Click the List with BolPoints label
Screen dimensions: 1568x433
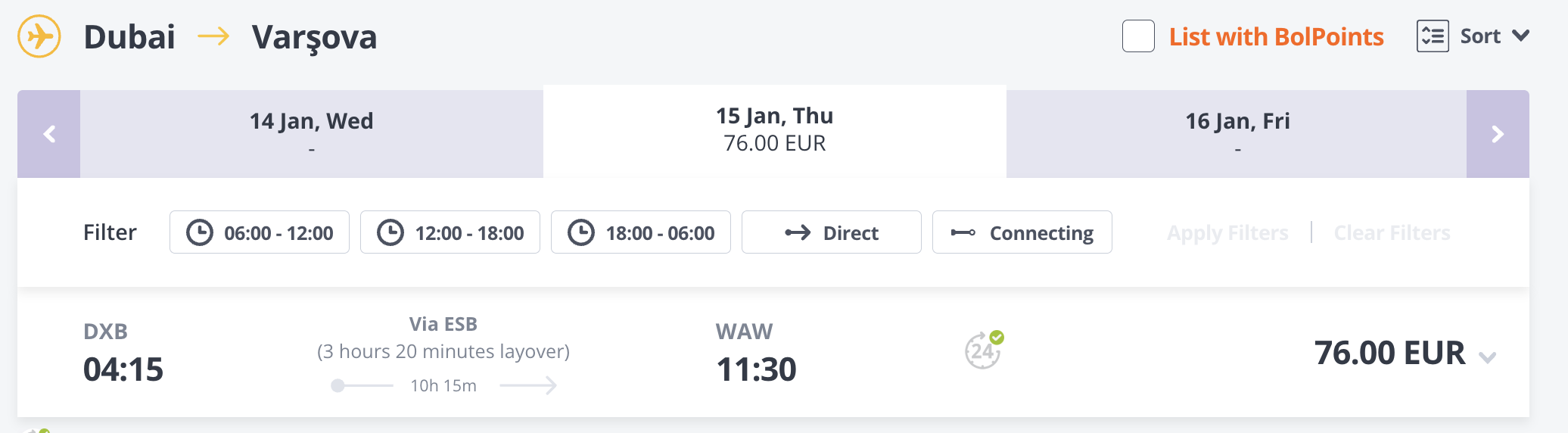coord(1276,36)
